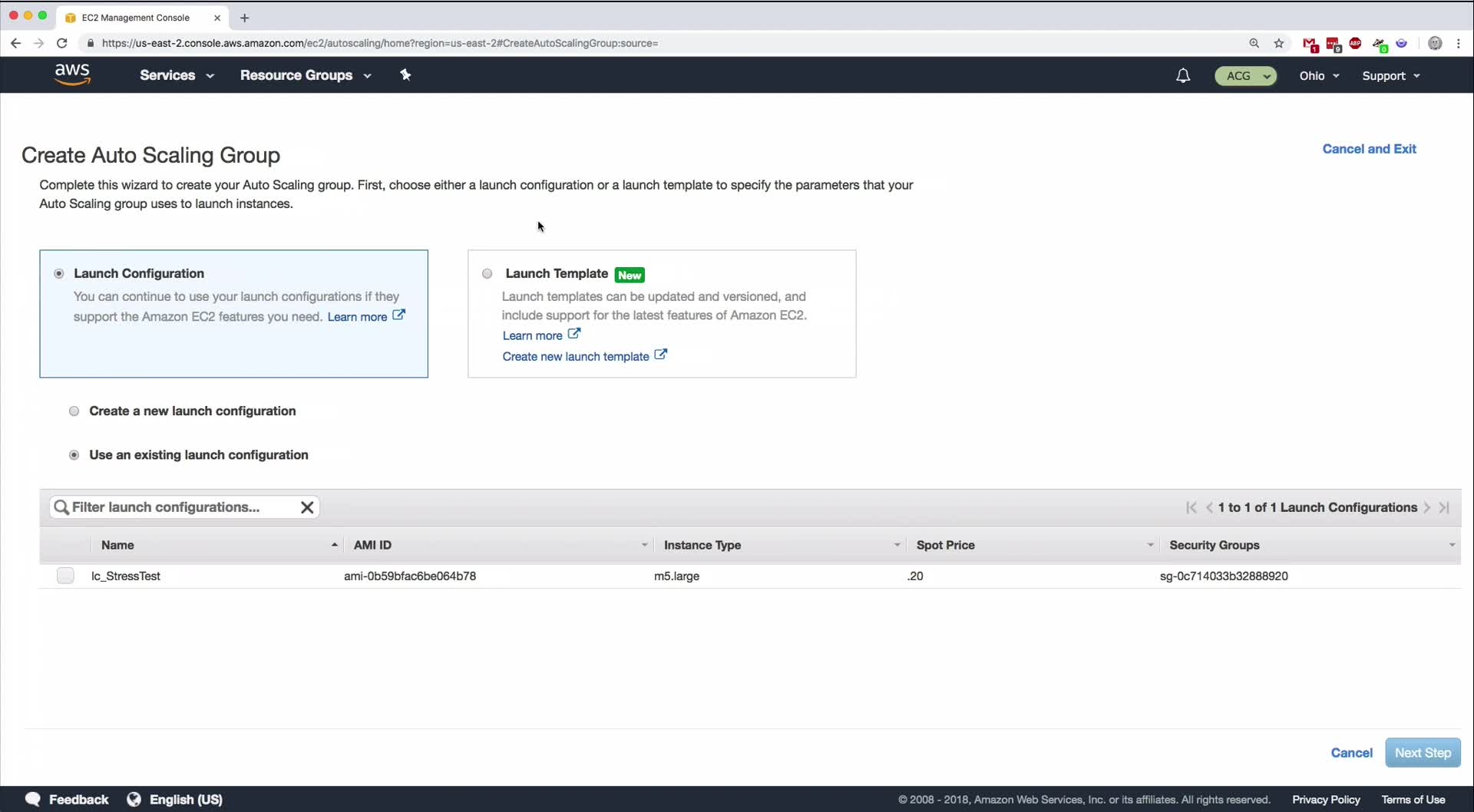This screenshot has height=812, width=1474.
Task: Open the Ohio region dropdown
Action: tap(1319, 76)
